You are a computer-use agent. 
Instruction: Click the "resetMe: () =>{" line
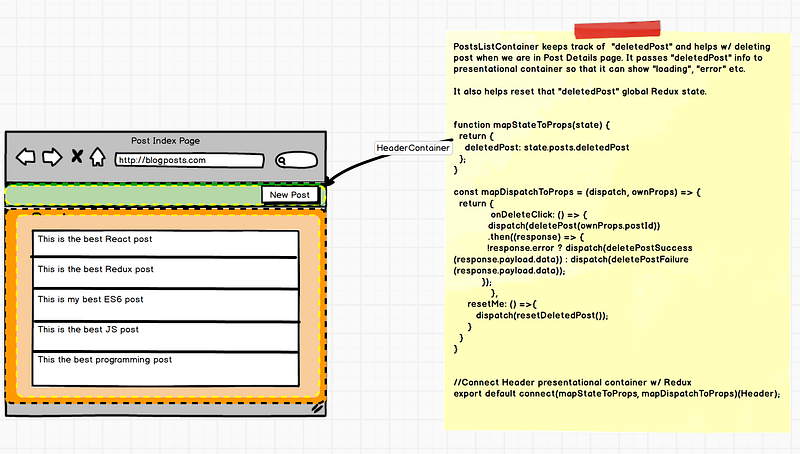pyautogui.click(x=502, y=304)
